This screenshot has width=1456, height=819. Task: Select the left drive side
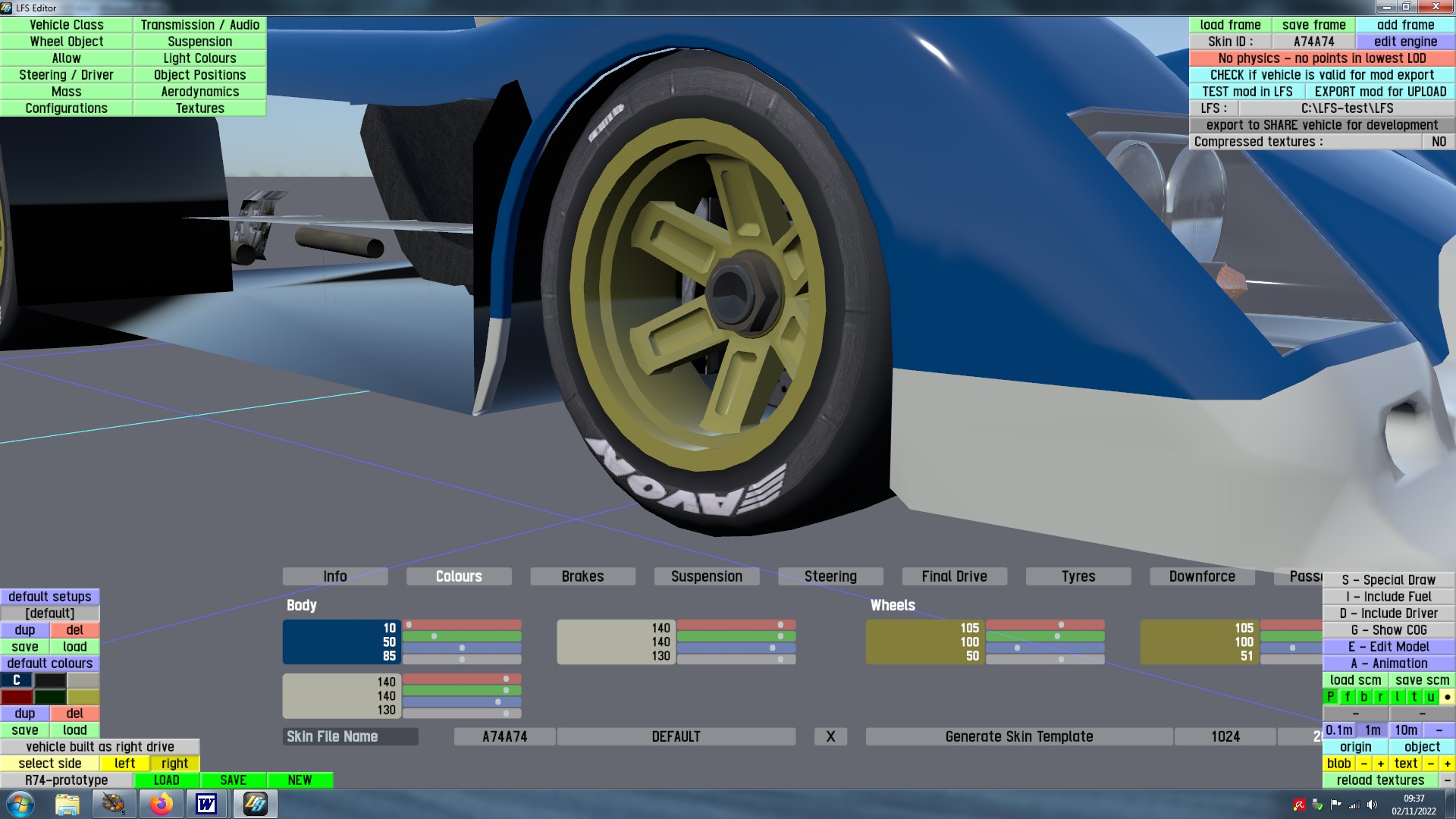click(124, 764)
